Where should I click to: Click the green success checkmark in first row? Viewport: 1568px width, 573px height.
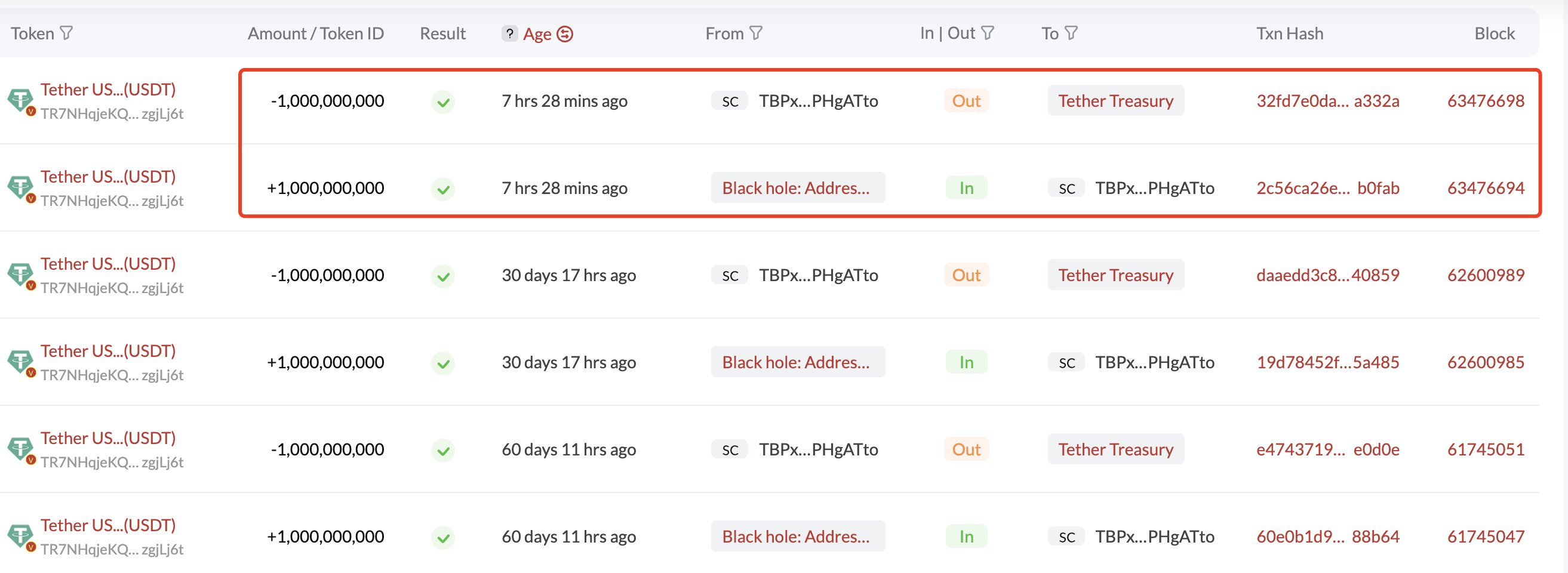tap(443, 101)
